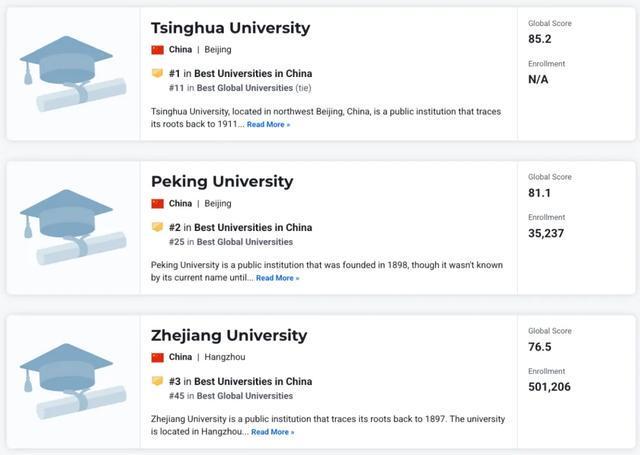The image size is (640, 455).
Task: Expand Peking University description with Read More
Action: click(277, 278)
